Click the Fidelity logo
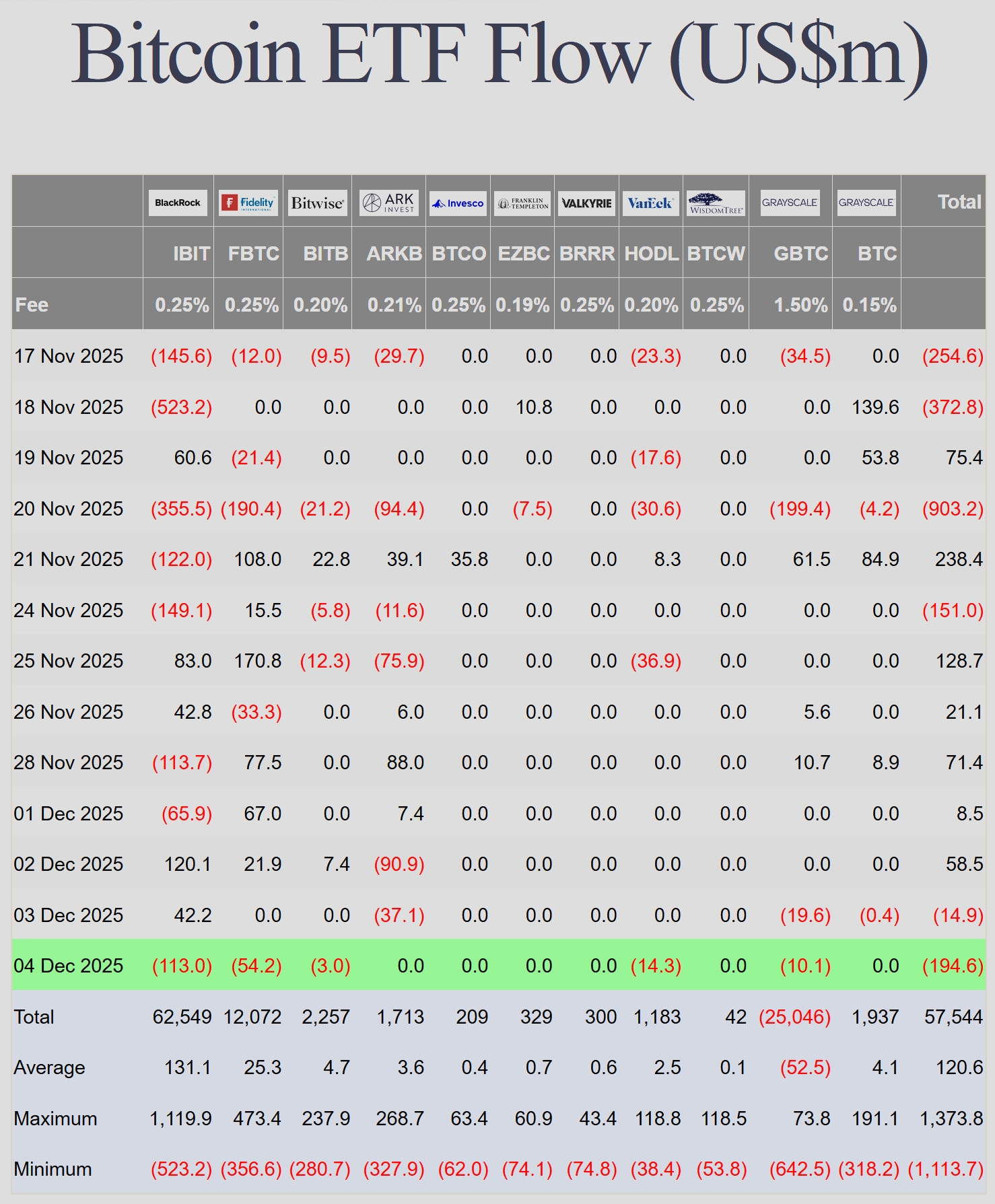The image size is (995, 1204). (x=248, y=203)
